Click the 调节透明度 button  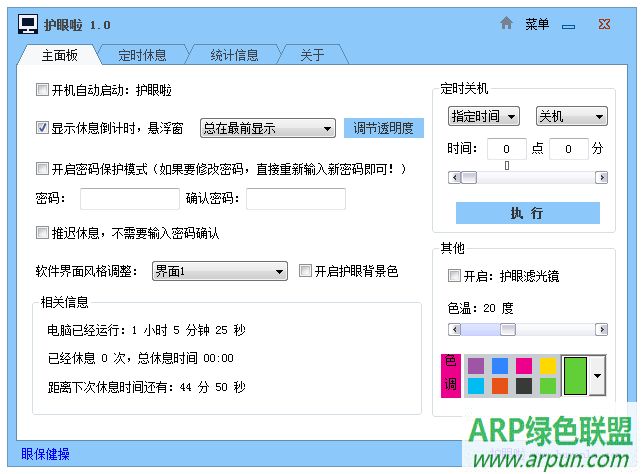pos(384,128)
